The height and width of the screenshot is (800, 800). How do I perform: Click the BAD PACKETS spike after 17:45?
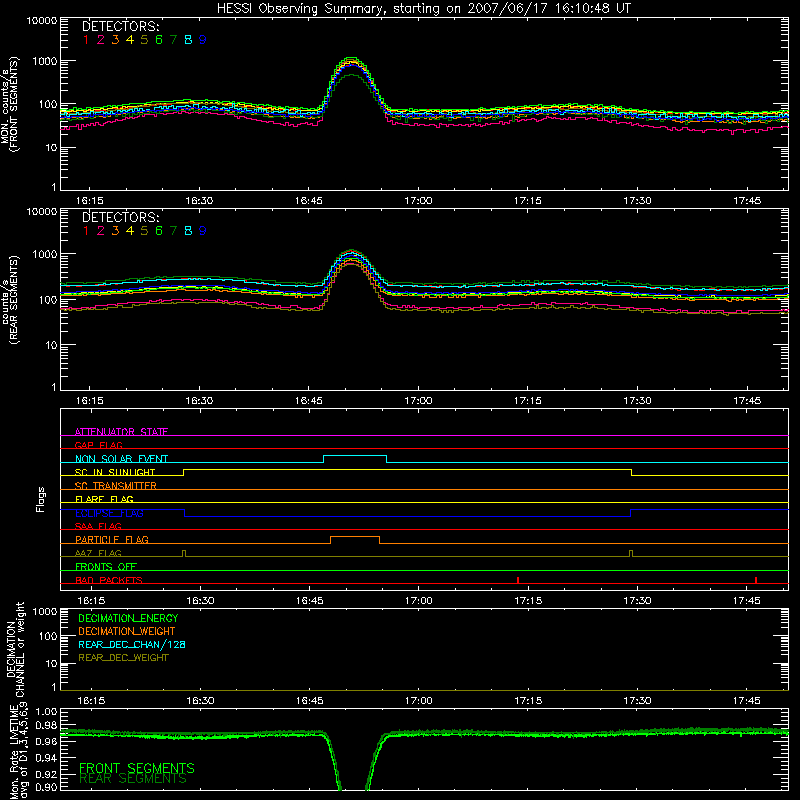point(756,580)
